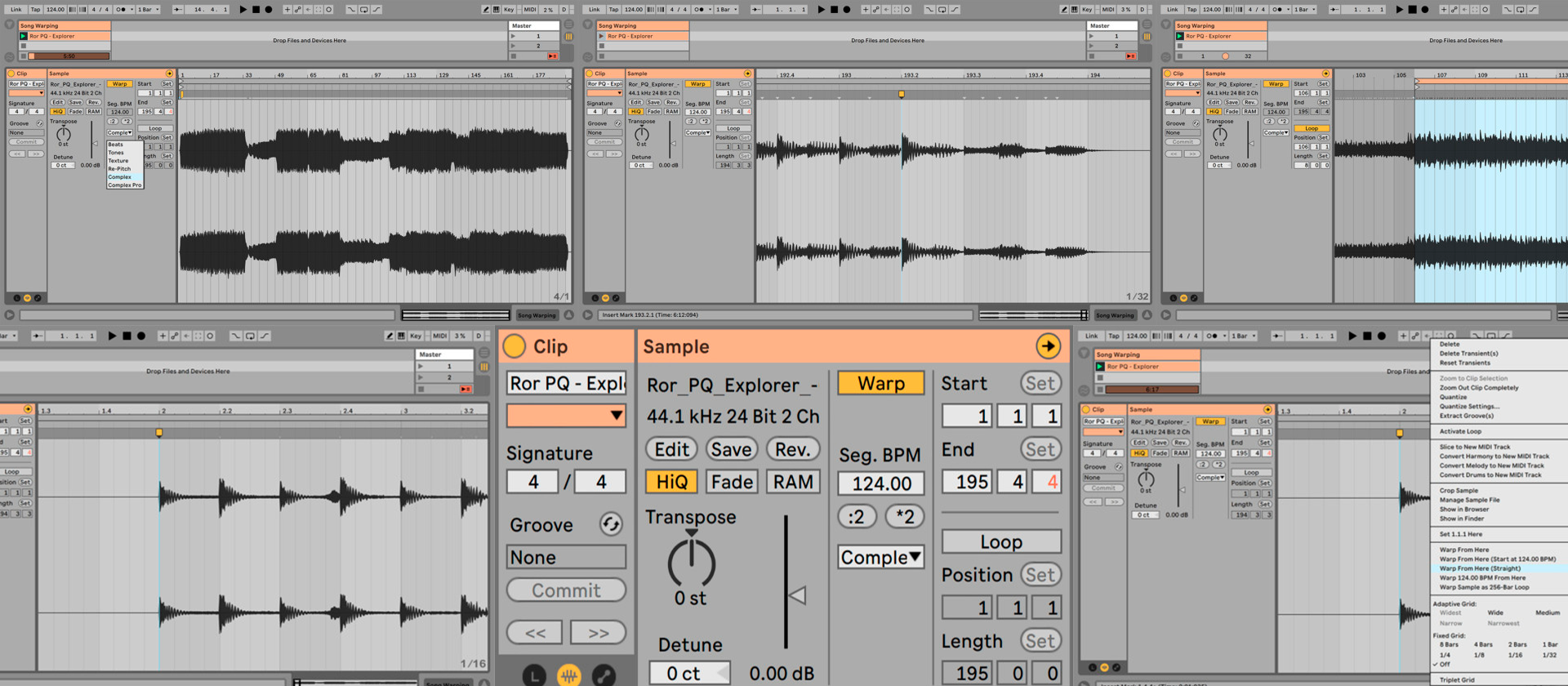Viewport: 1568px width, 686px height.
Task: Click the Groove hot-swap icon in the enlarged Clip panel
Action: click(611, 524)
